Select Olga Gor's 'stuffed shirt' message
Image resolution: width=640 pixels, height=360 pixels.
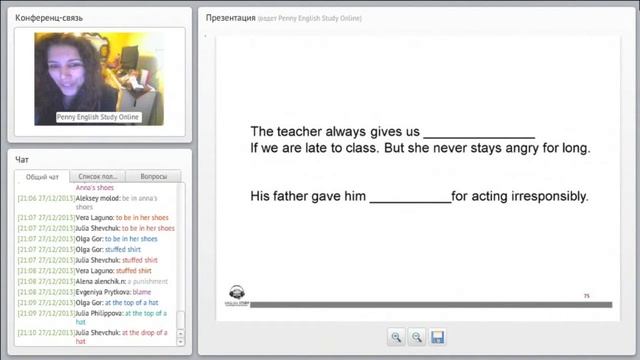coord(79,249)
